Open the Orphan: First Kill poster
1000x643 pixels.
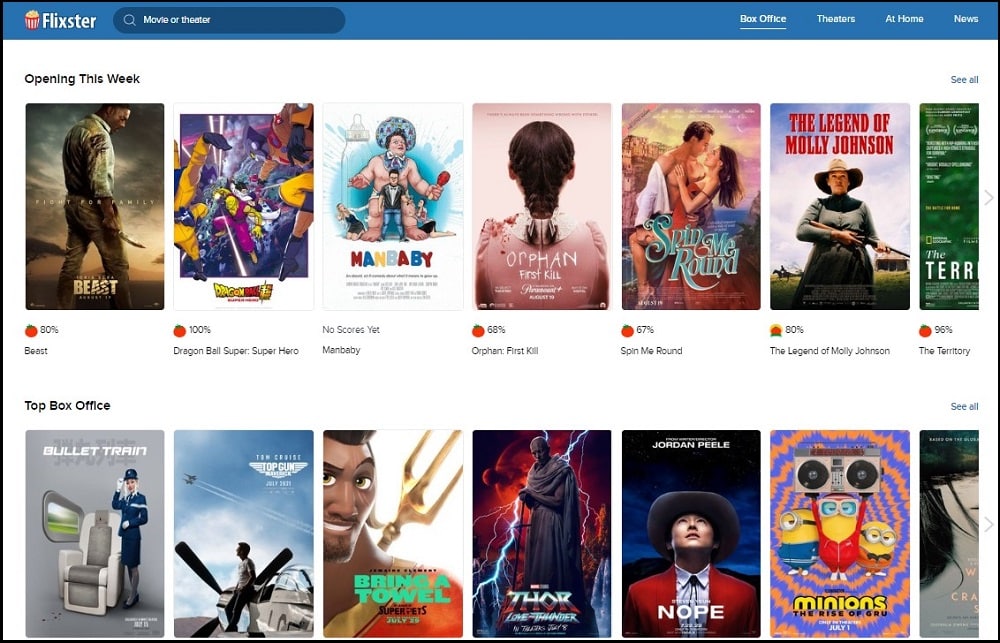(542, 207)
